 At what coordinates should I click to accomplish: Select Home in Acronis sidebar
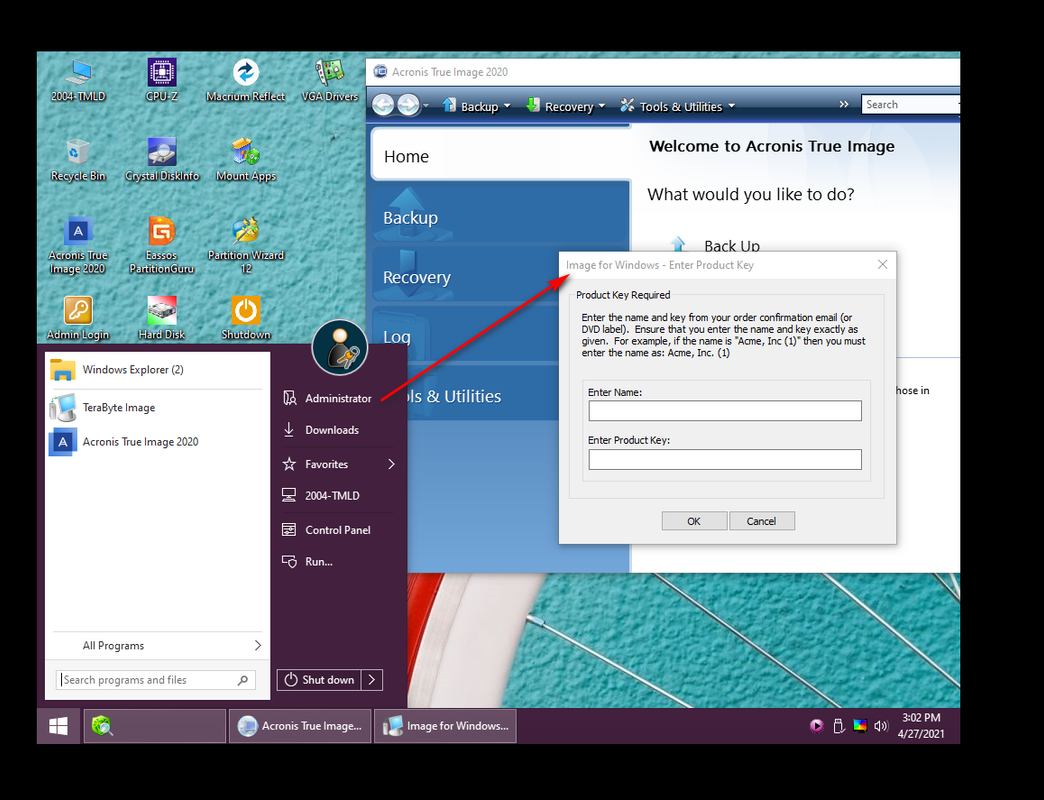pyautogui.click(x=500, y=156)
